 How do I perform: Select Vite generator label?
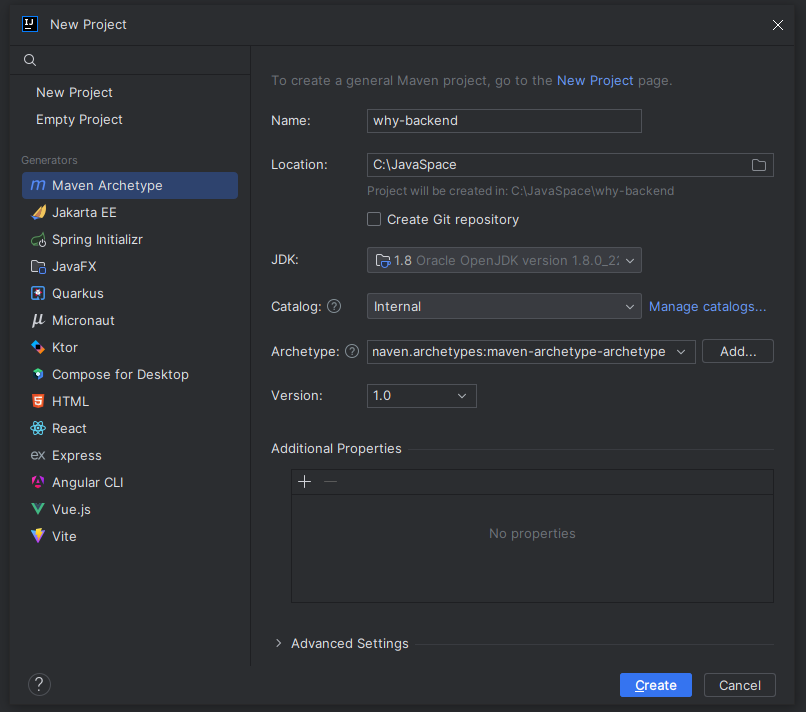[64, 536]
